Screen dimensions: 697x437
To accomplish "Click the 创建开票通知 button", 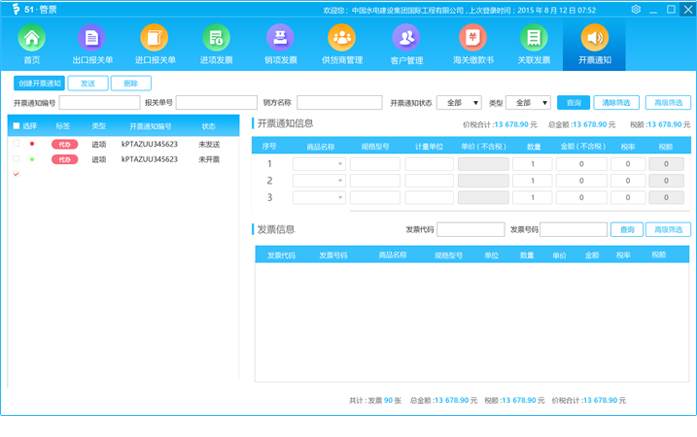I will tap(38, 83).
